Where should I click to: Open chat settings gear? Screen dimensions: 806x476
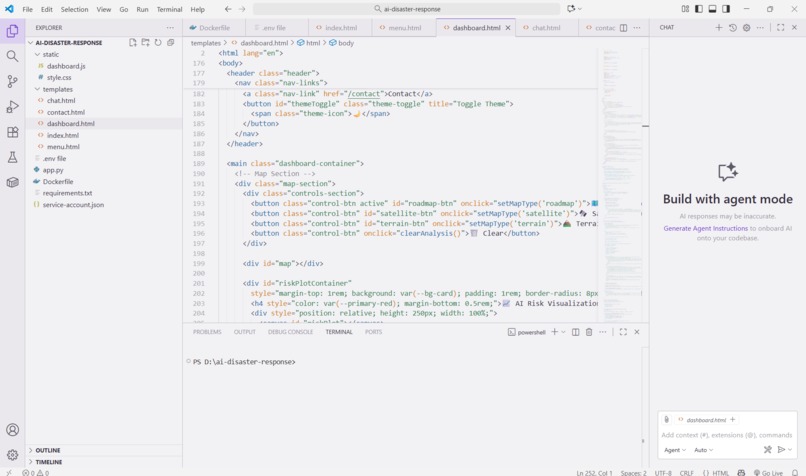[x=746, y=28]
